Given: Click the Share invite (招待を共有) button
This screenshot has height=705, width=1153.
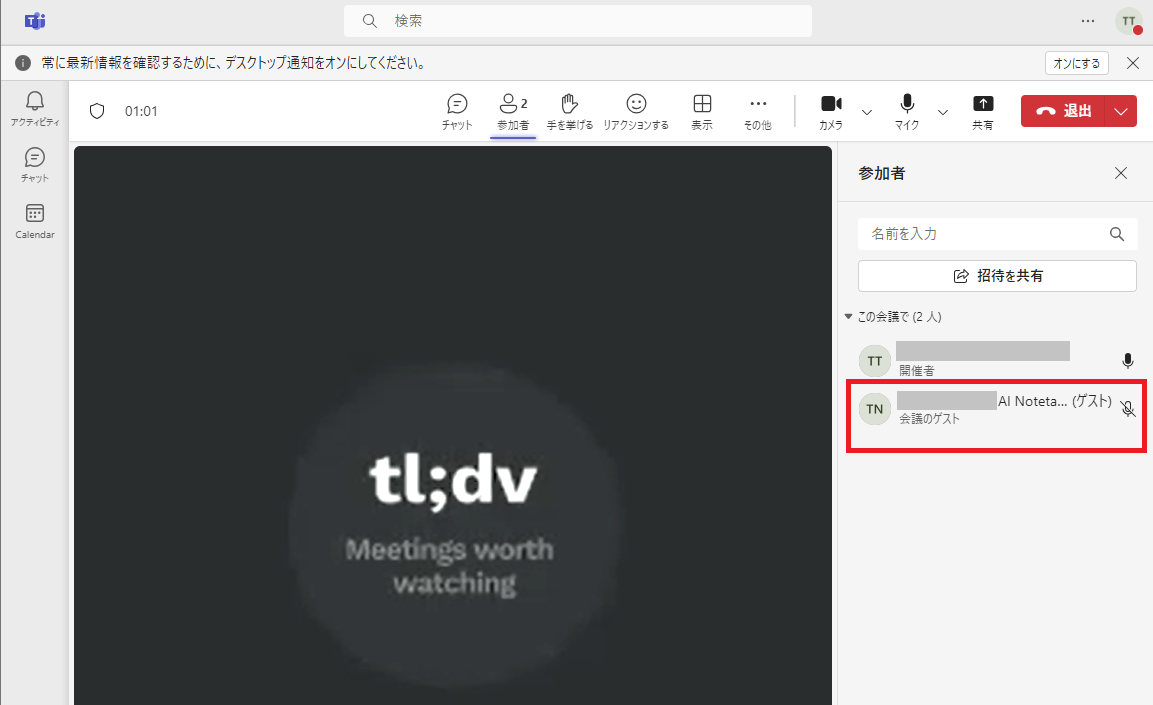Looking at the screenshot, I should [x=997, y=276].
